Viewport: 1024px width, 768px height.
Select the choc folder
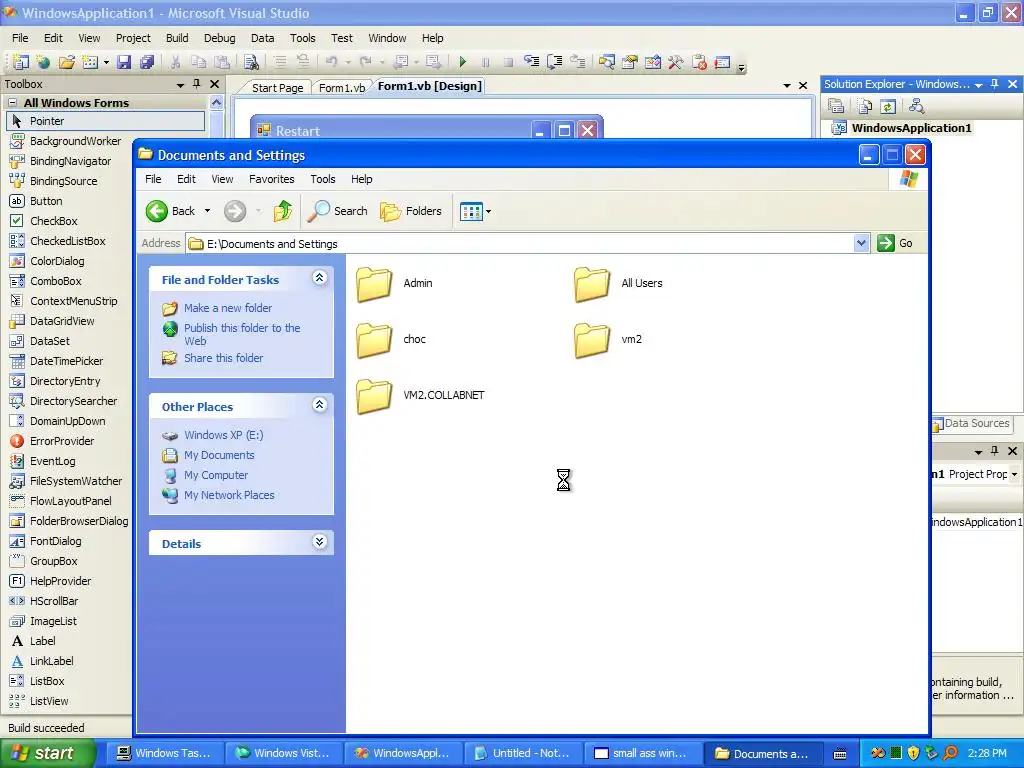click(391, 340)
